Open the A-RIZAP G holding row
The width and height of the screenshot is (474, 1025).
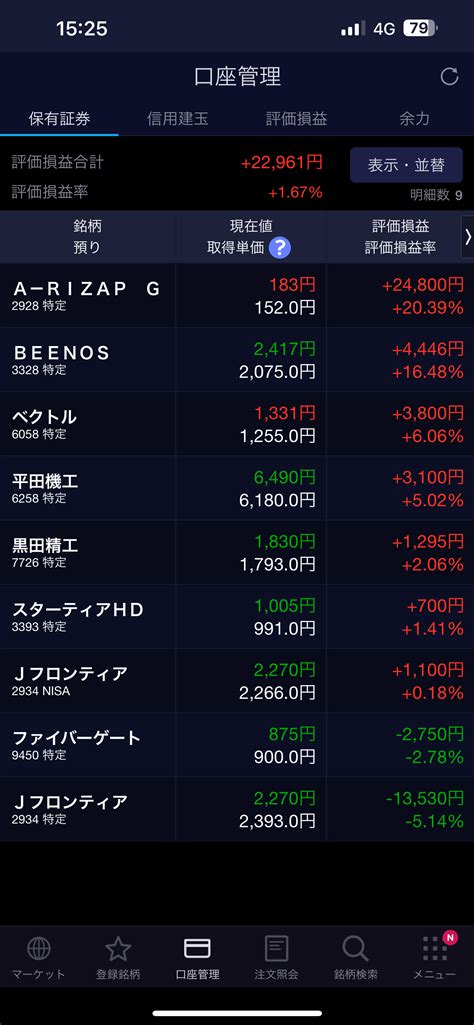237,295
